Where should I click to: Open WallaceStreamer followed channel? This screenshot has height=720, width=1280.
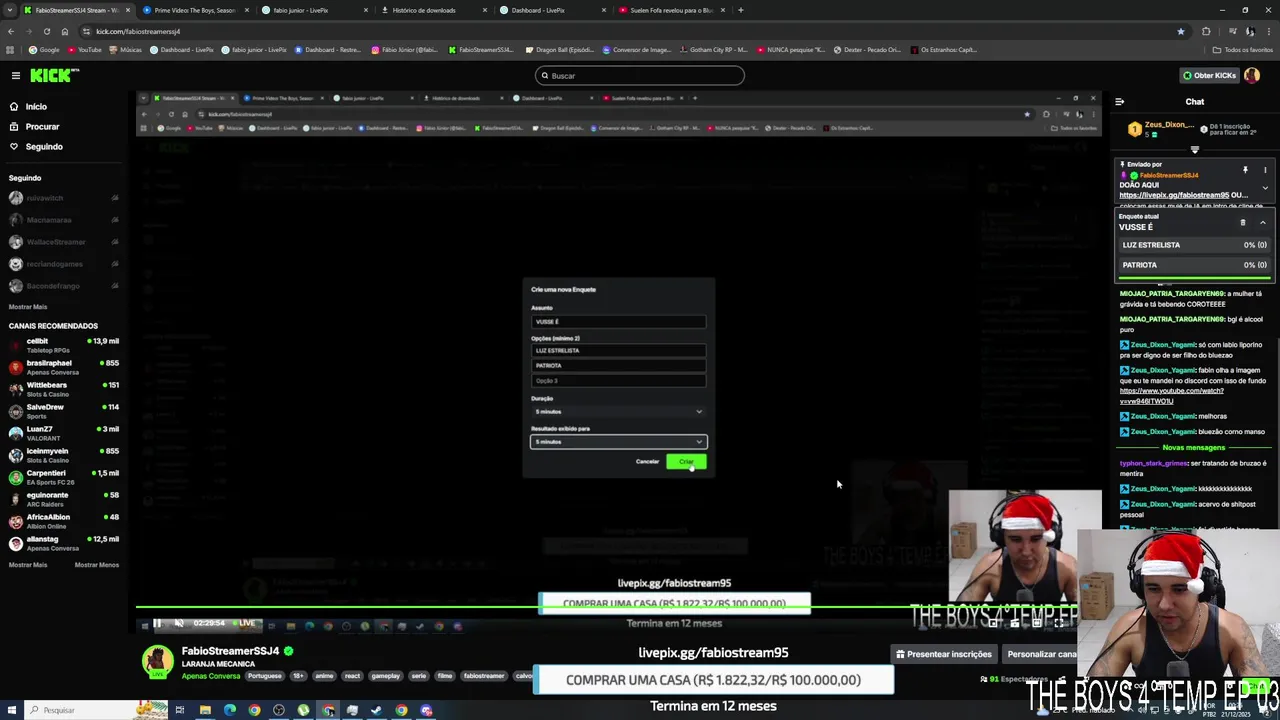(64, 242)
